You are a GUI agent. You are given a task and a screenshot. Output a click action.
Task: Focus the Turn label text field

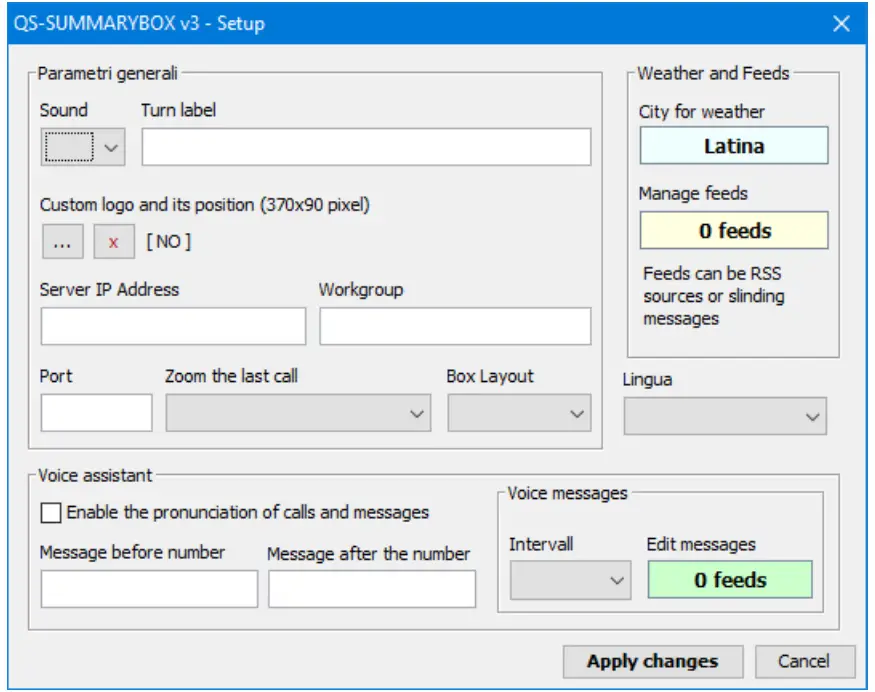pos(366,148)
